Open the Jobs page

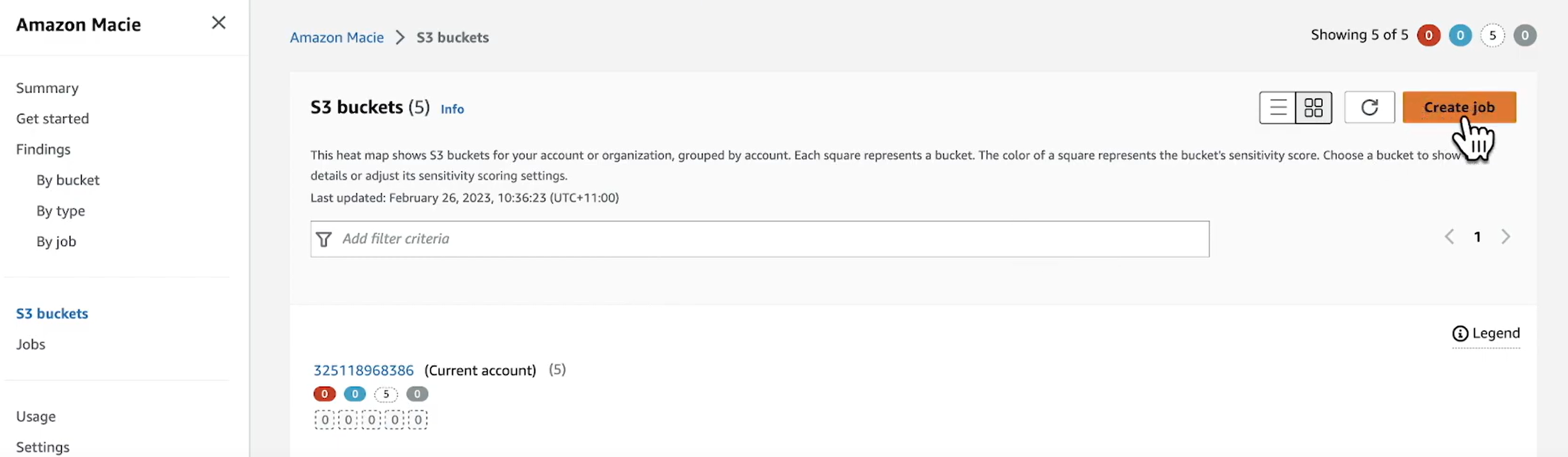[30, 344]
